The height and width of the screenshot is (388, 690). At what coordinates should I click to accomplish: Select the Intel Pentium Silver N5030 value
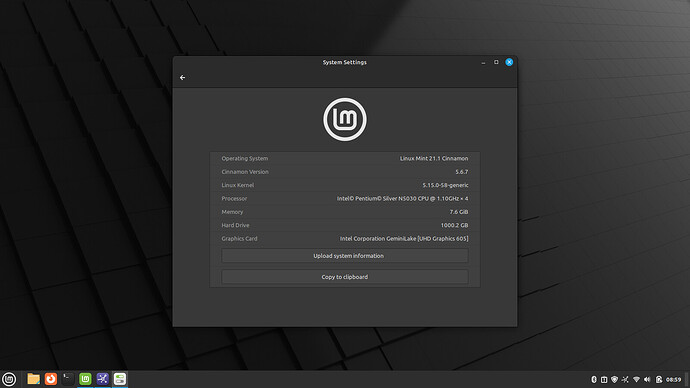[x=403, y=198]
